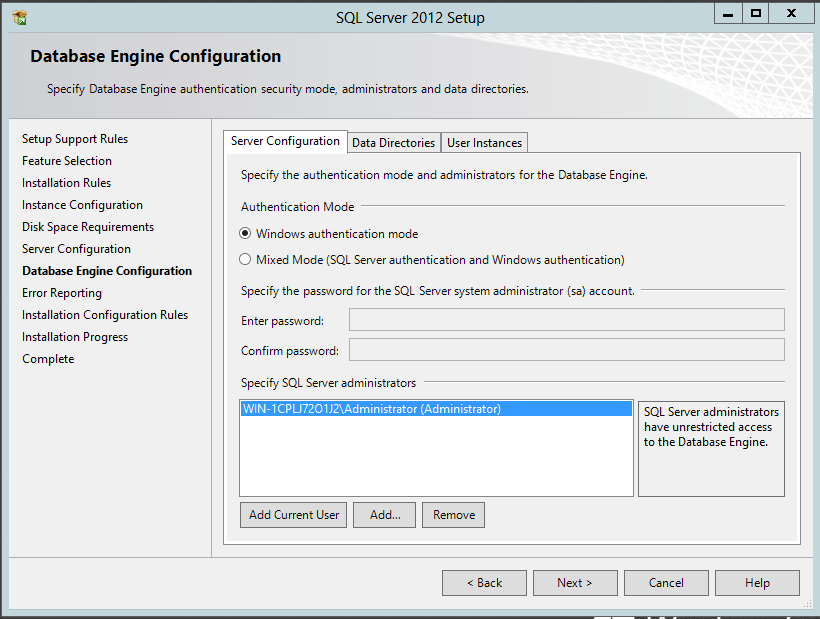Open the Data Directories tab
The image size is (820, 619).
point(394,143)
